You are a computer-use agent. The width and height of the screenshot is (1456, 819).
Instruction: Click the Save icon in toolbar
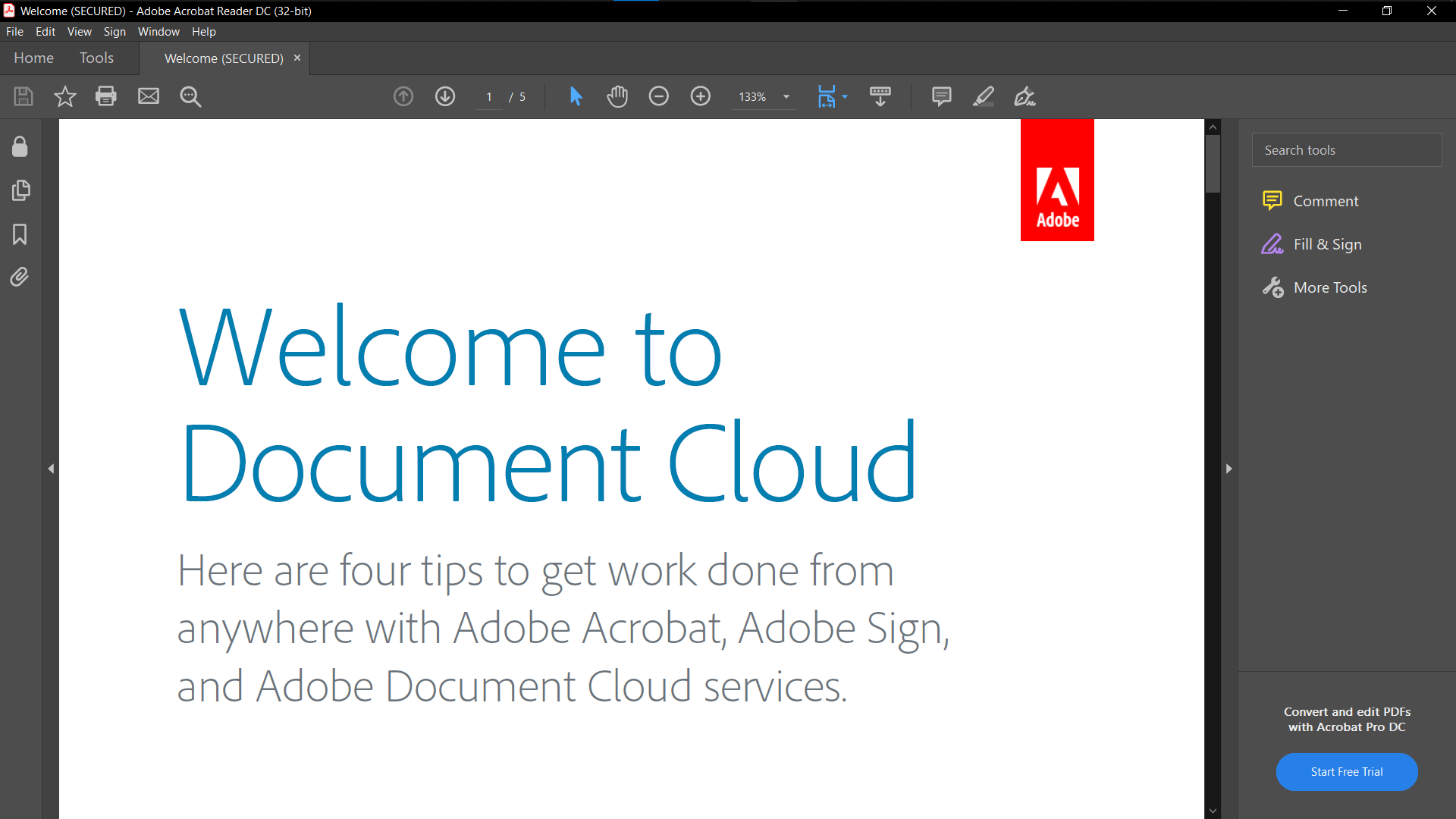pos(22,96)
